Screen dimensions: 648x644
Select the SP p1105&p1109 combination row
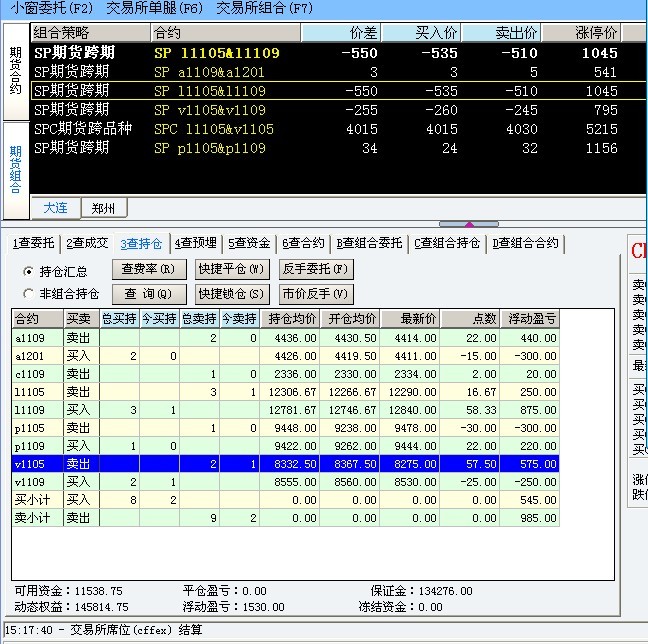[x=338, y=148]
